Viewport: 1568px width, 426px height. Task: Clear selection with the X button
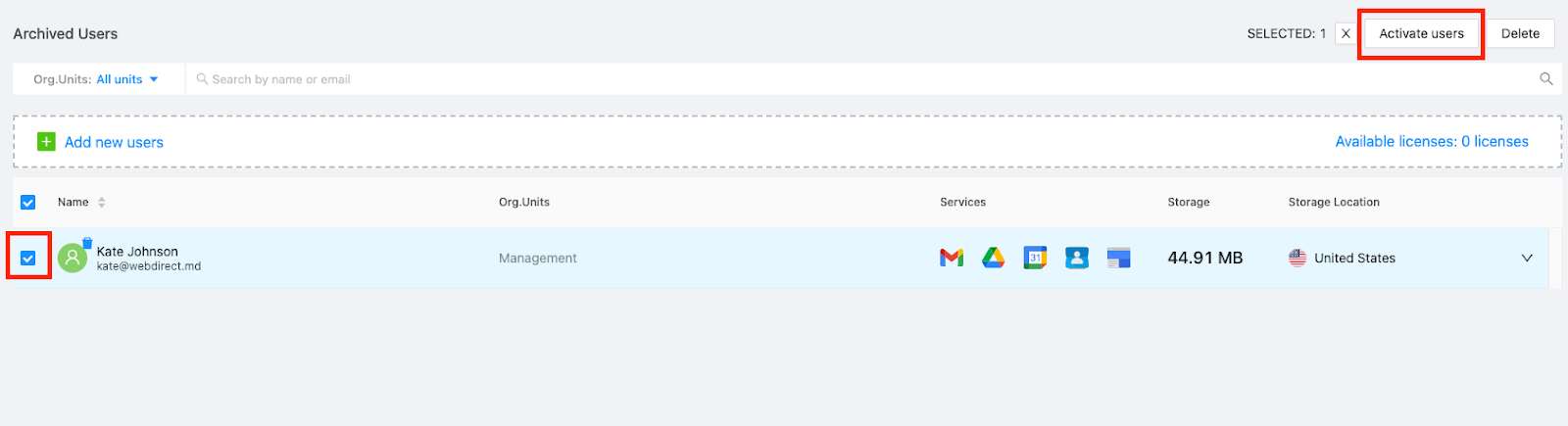point(1346,33)
